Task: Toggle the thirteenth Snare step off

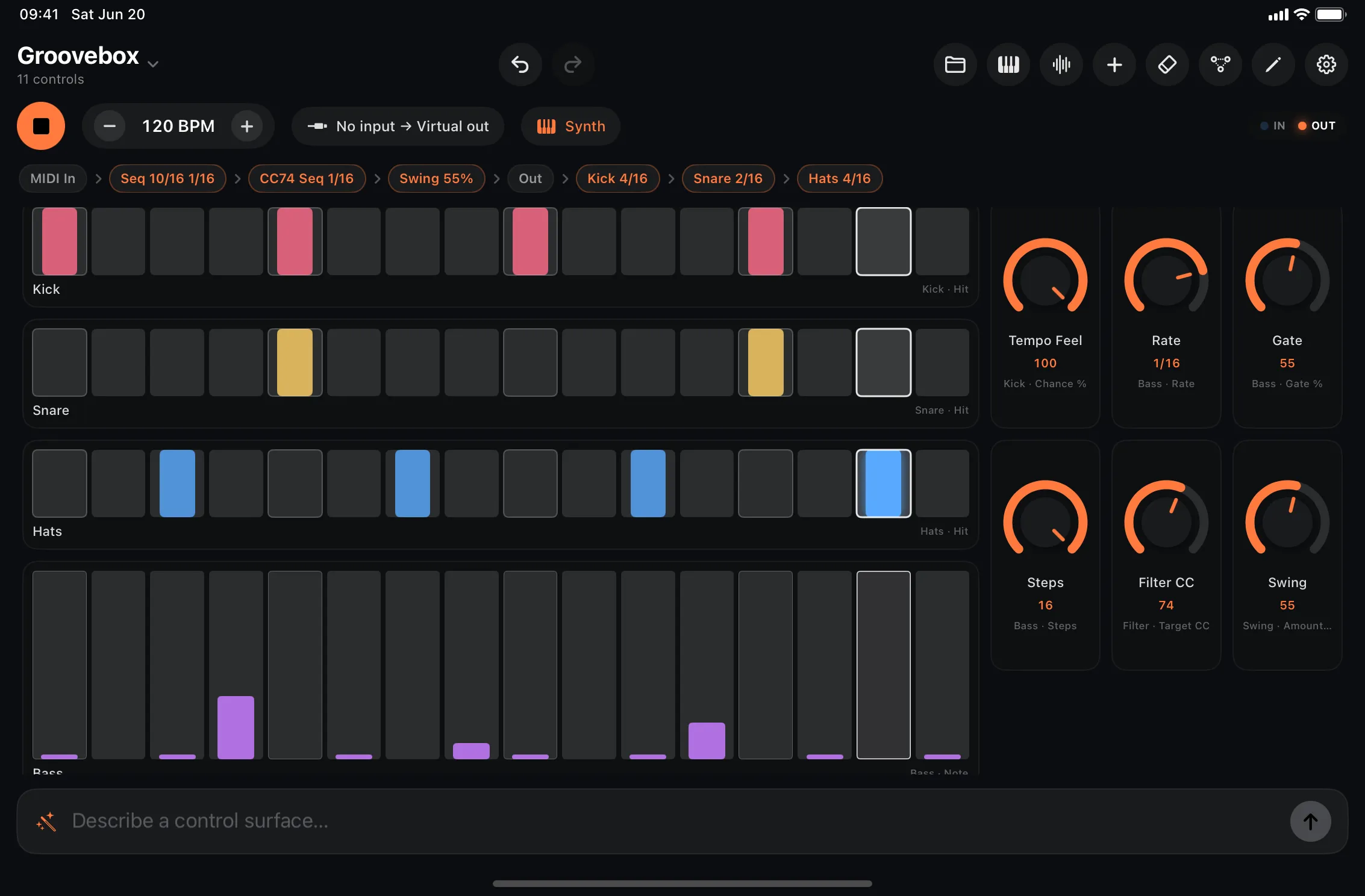Action: tap(766, 362)
